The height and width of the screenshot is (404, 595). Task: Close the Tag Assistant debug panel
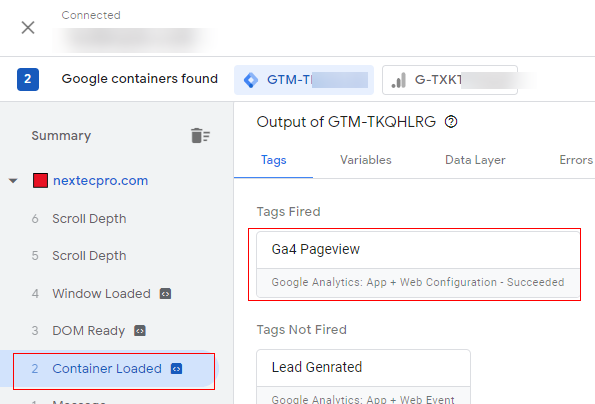(28, 28)
